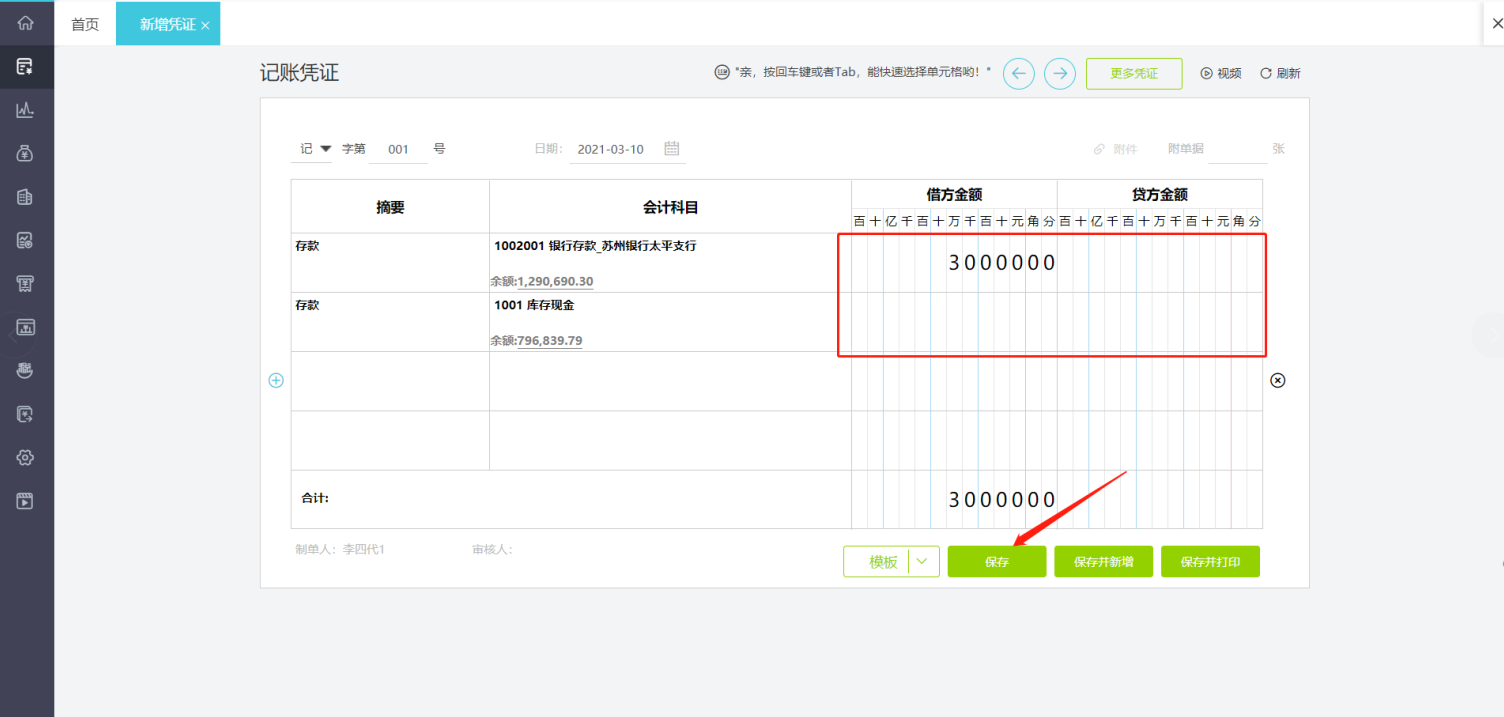Click the 会计科目 column header
Image resolution: width=1504 pixels, height=717 pixels.
click(x=670, y=207)
